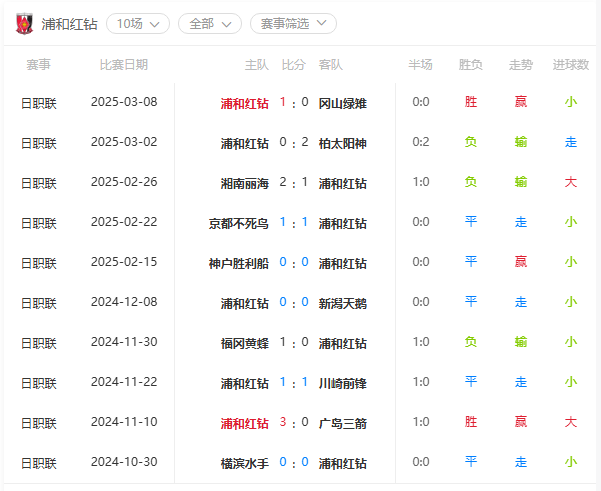Open the 10场 match count dropdown

pos(138,24)
